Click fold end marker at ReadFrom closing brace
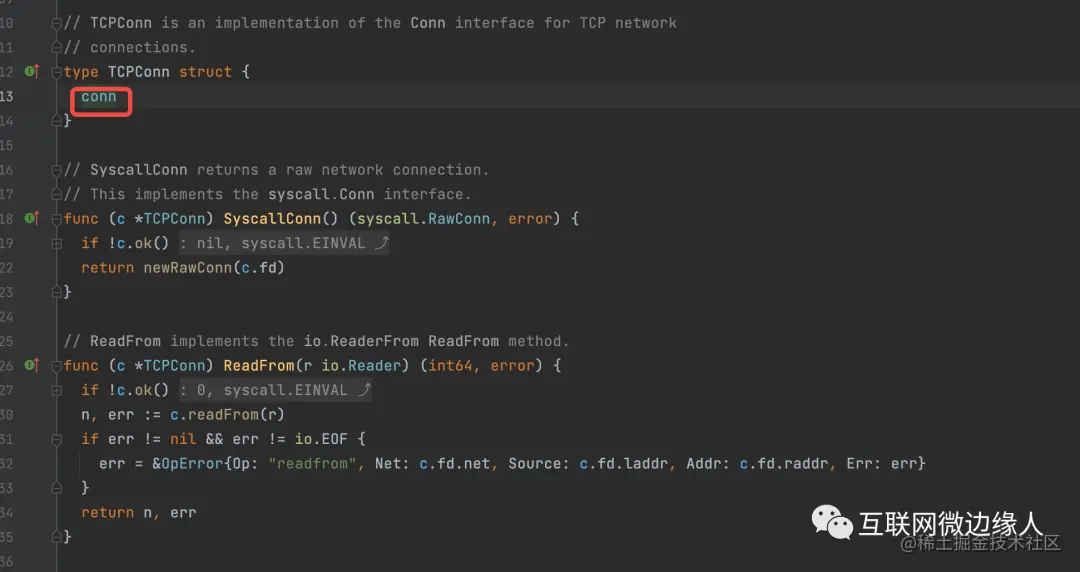This screenshot has width=1080, height=572. (56, 536)
